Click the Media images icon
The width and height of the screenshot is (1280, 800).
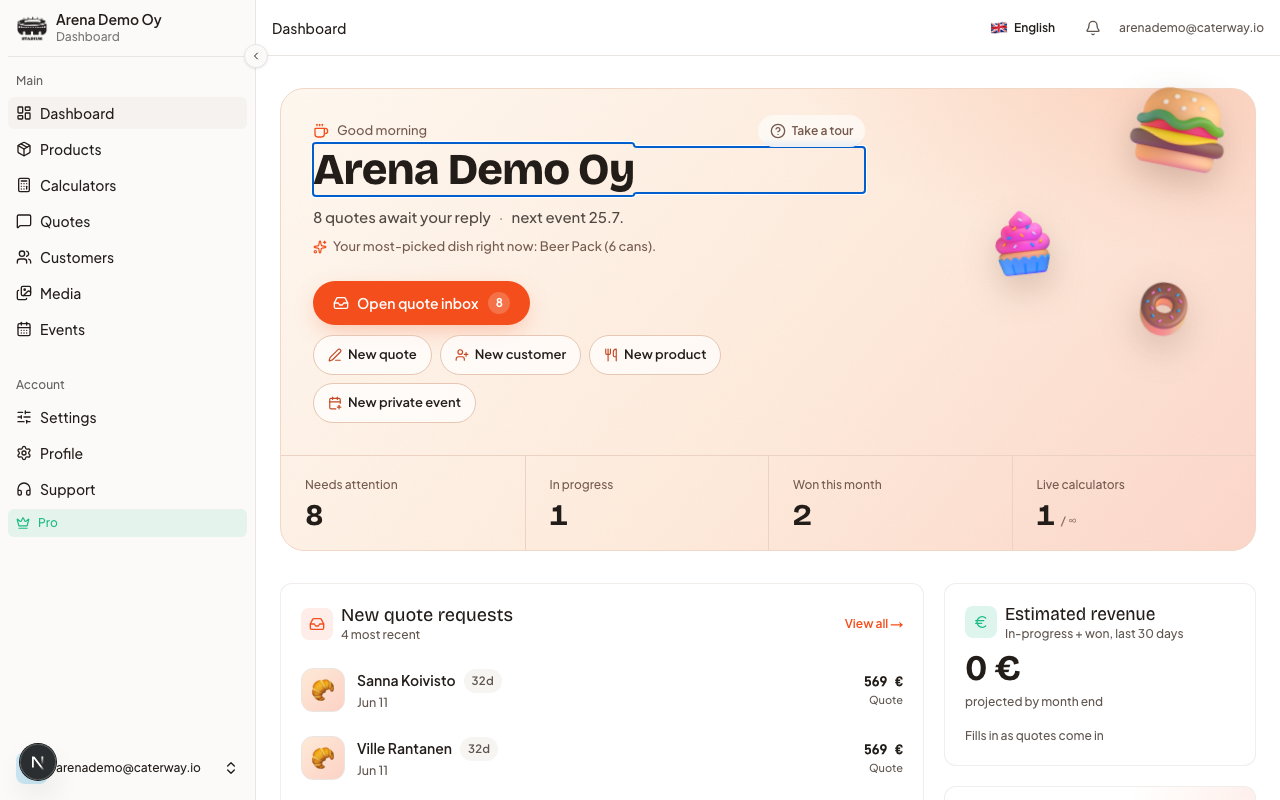(x=24, y=293)
